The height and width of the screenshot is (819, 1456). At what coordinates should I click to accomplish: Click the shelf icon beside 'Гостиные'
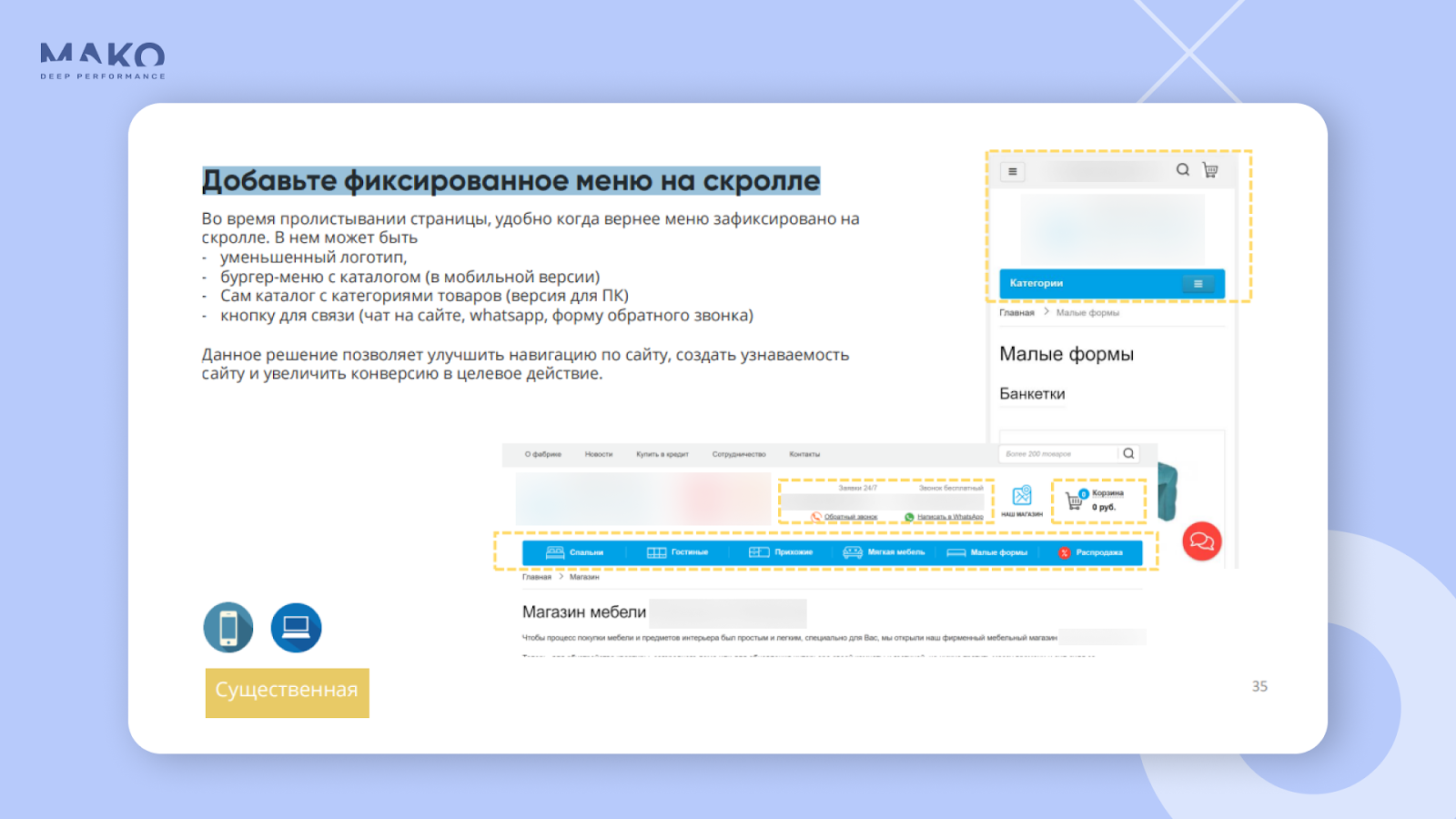click(656, 552)
